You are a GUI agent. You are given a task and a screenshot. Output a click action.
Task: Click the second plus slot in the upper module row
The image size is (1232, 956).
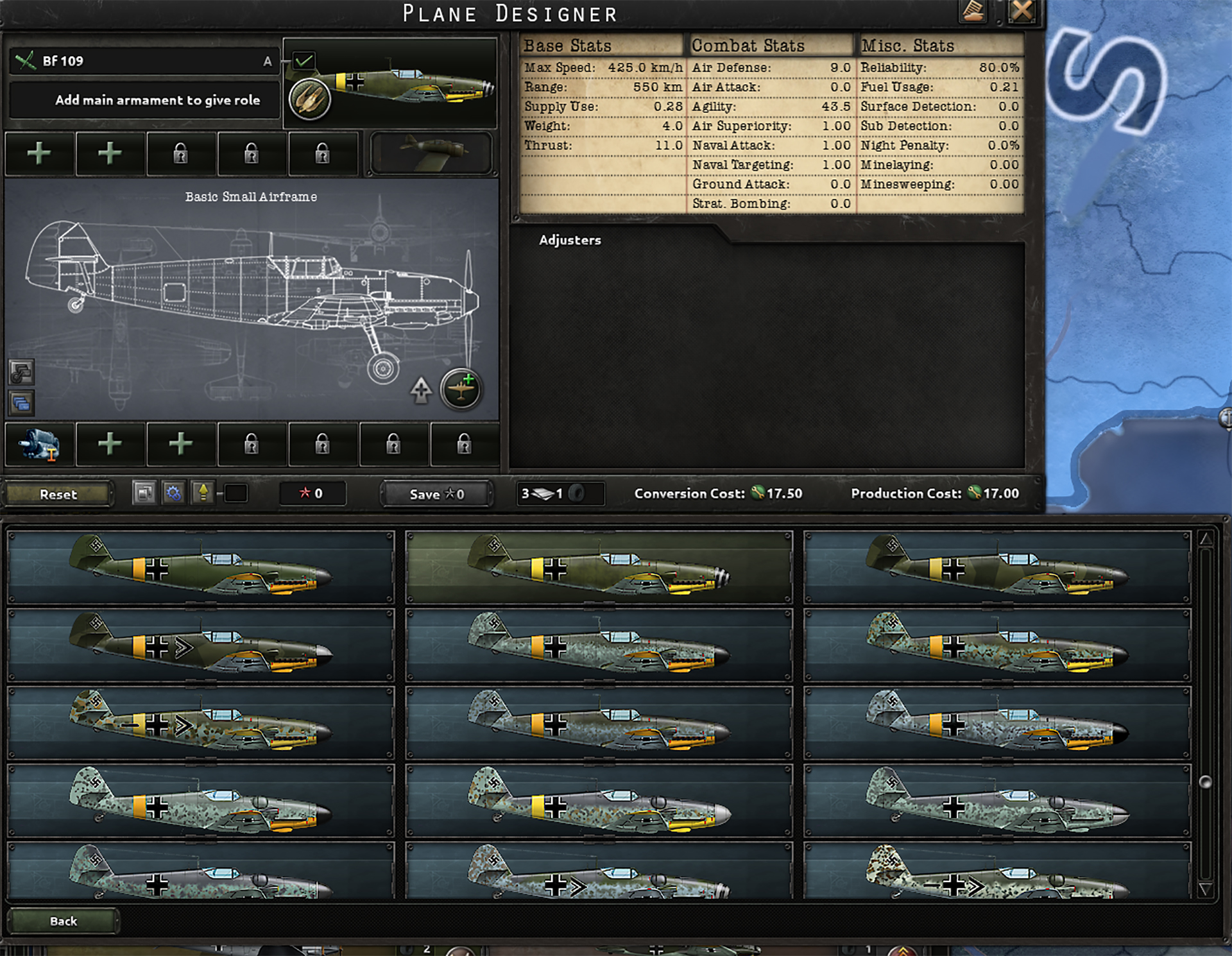click(x=110, y=153)
